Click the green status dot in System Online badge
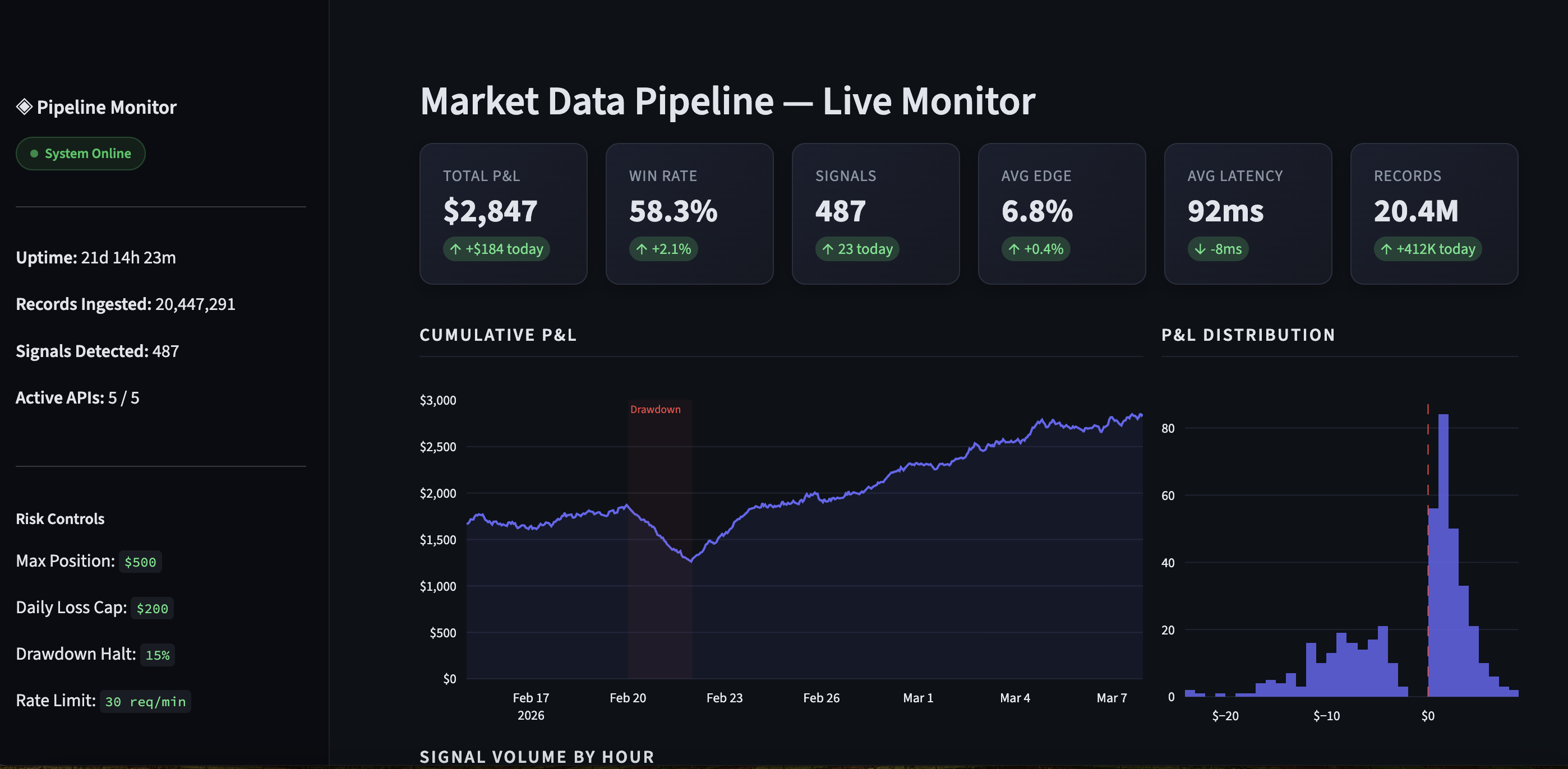The width and height of the screenshot is (1568, 769). pyautogui.click(x=35, y=154)
